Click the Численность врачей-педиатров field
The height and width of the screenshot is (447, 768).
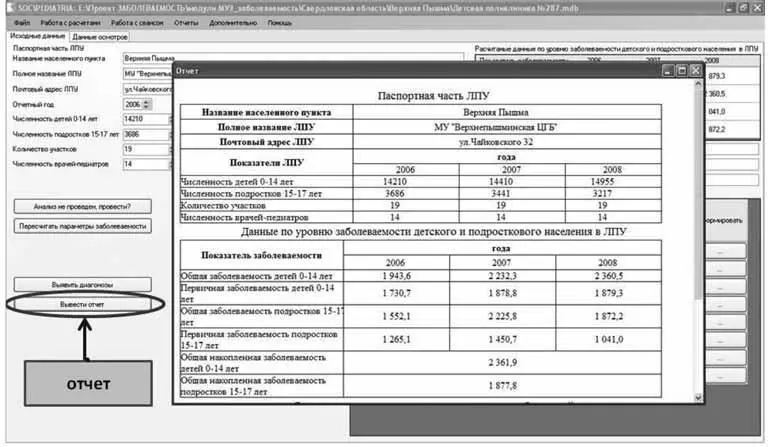pos(146,164)
